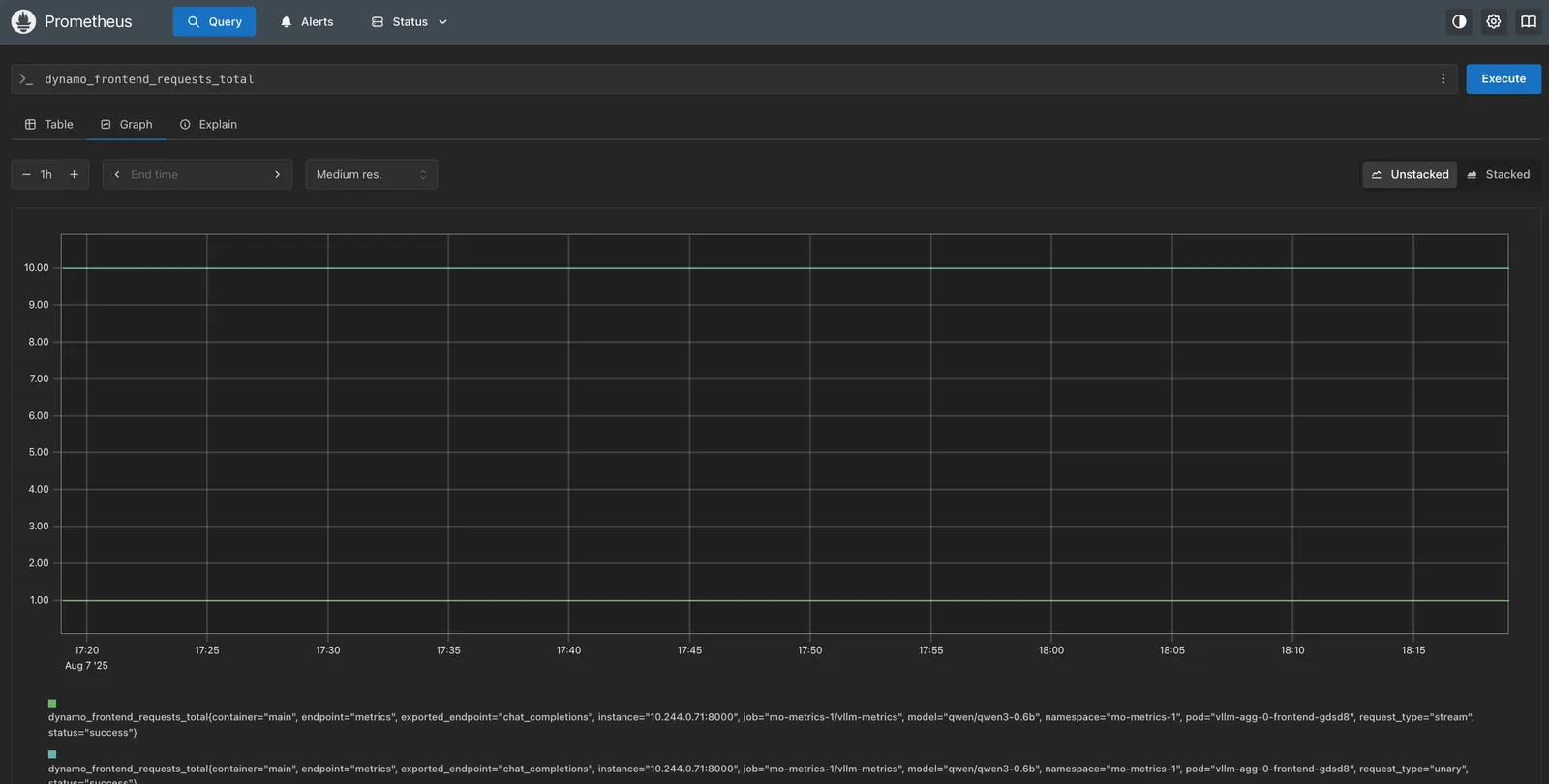Click the 1h range value

[x=46, y=174]
